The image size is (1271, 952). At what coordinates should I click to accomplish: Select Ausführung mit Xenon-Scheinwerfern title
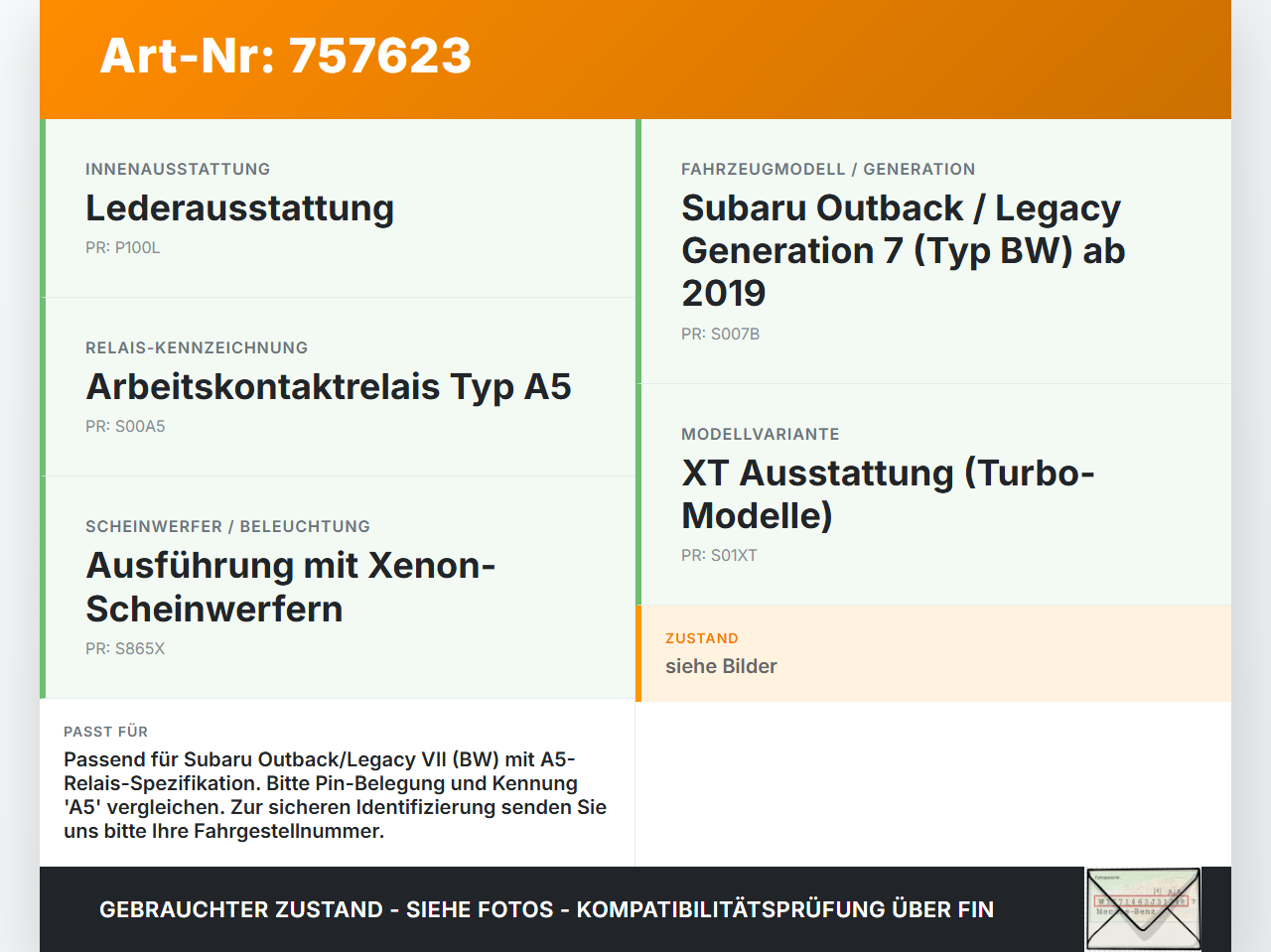[290, 587]
